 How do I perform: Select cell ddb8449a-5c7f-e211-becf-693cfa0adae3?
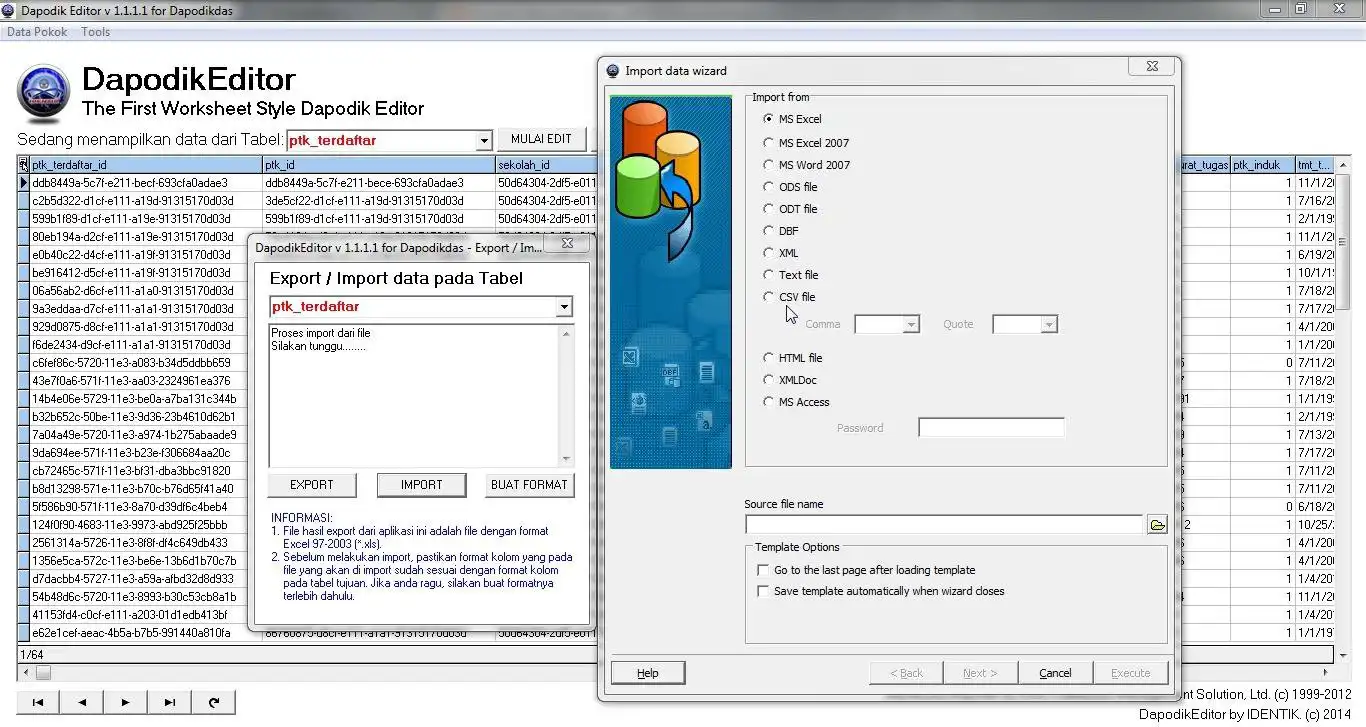[146, 183]
